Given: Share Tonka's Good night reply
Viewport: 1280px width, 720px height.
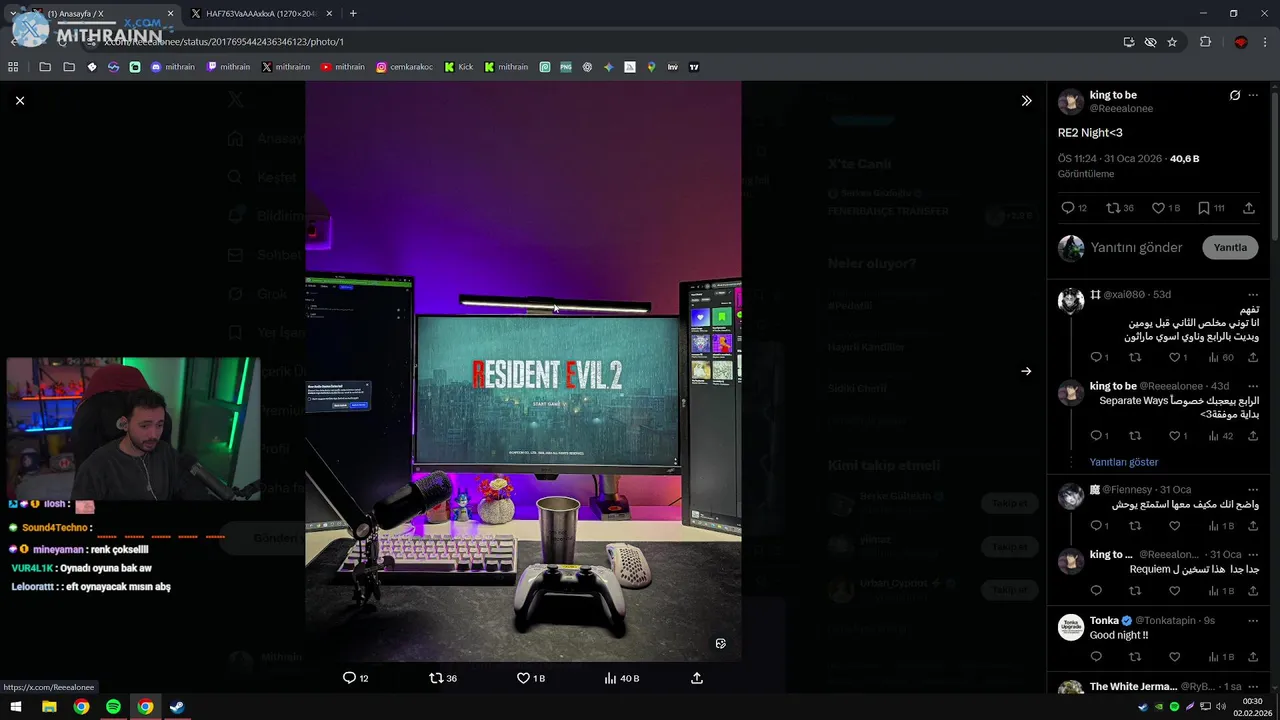Looking at the screenshot, I should (x=1253, y=657).
